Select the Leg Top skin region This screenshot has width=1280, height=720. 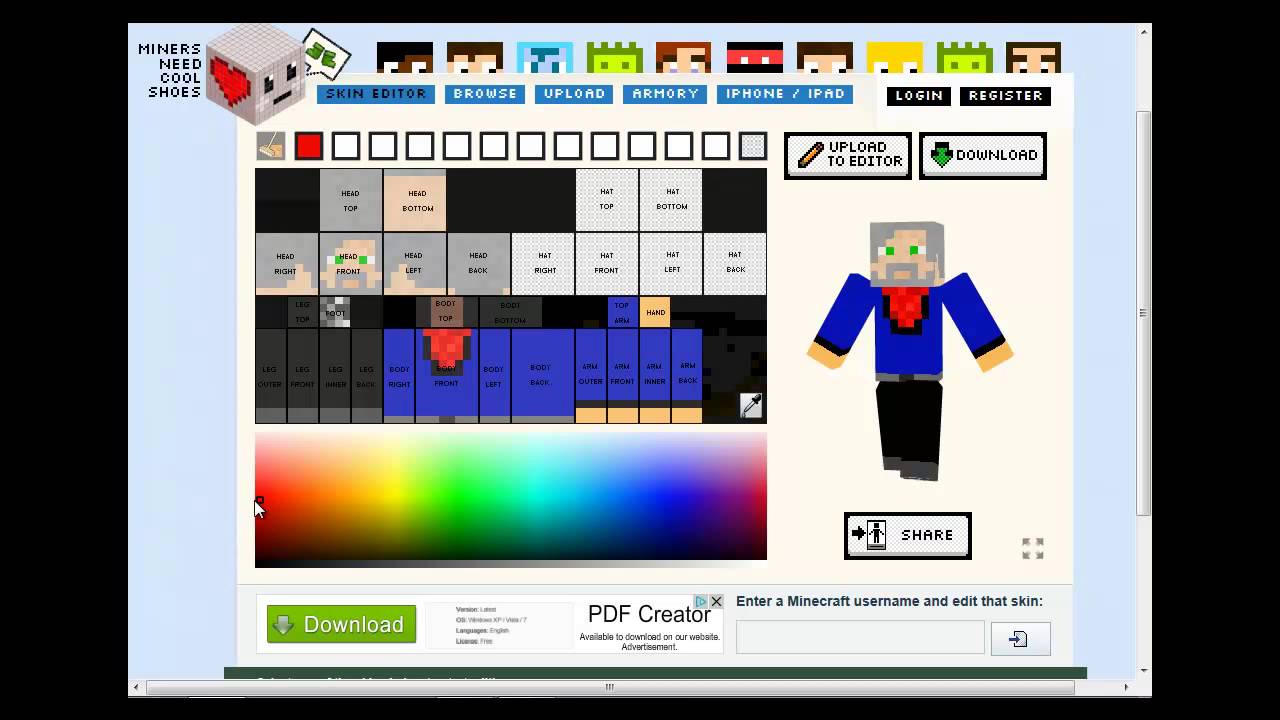303,312
